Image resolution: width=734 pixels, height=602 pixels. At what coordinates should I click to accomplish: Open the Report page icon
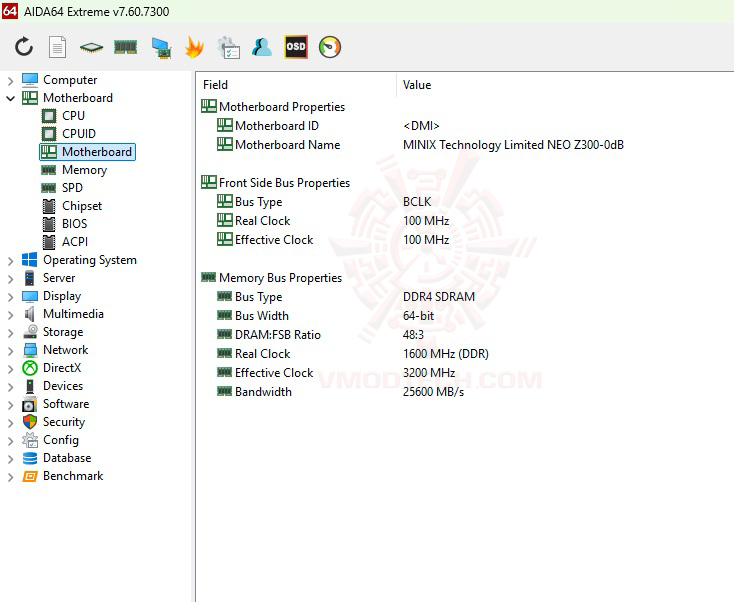pyautogui.click(x=58, y=47)
